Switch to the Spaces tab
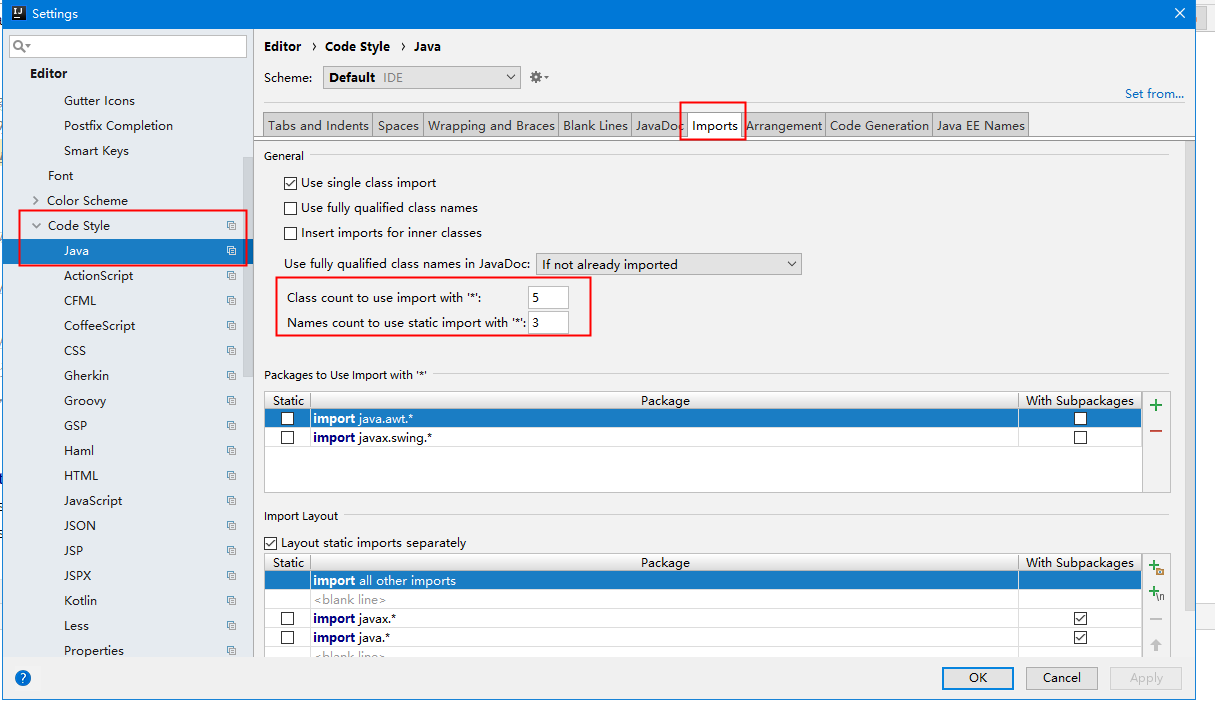The image size is (1215, 710). coord(398,125)
